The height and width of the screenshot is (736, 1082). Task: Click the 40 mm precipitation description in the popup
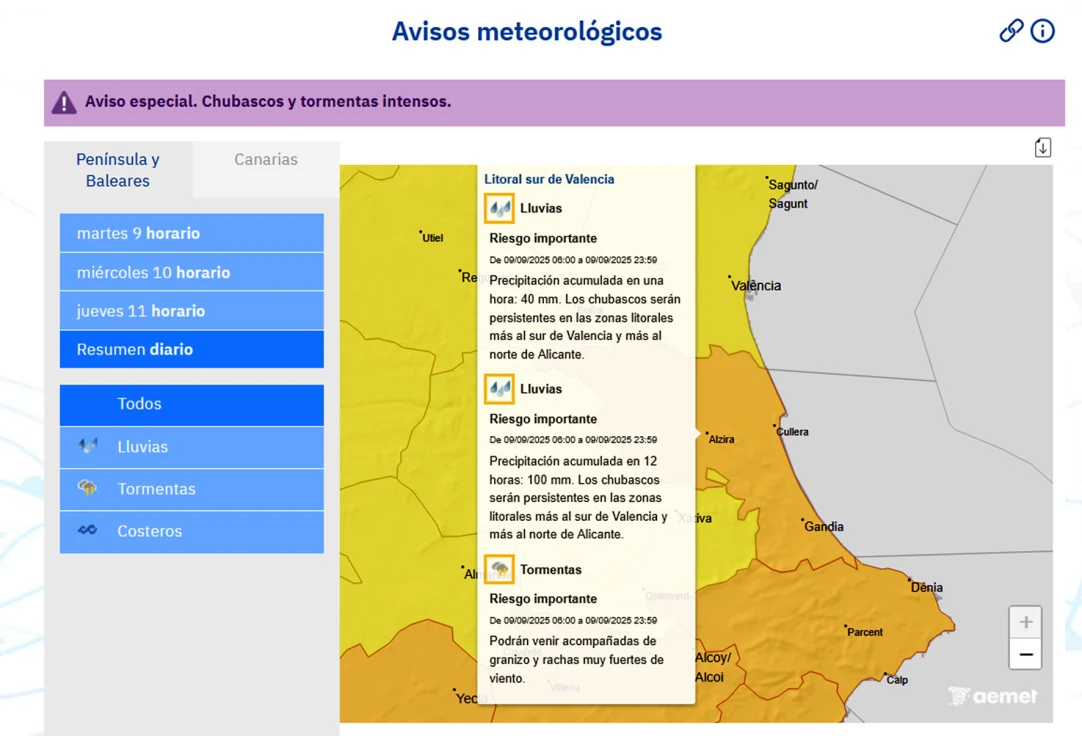coord(585,317)
